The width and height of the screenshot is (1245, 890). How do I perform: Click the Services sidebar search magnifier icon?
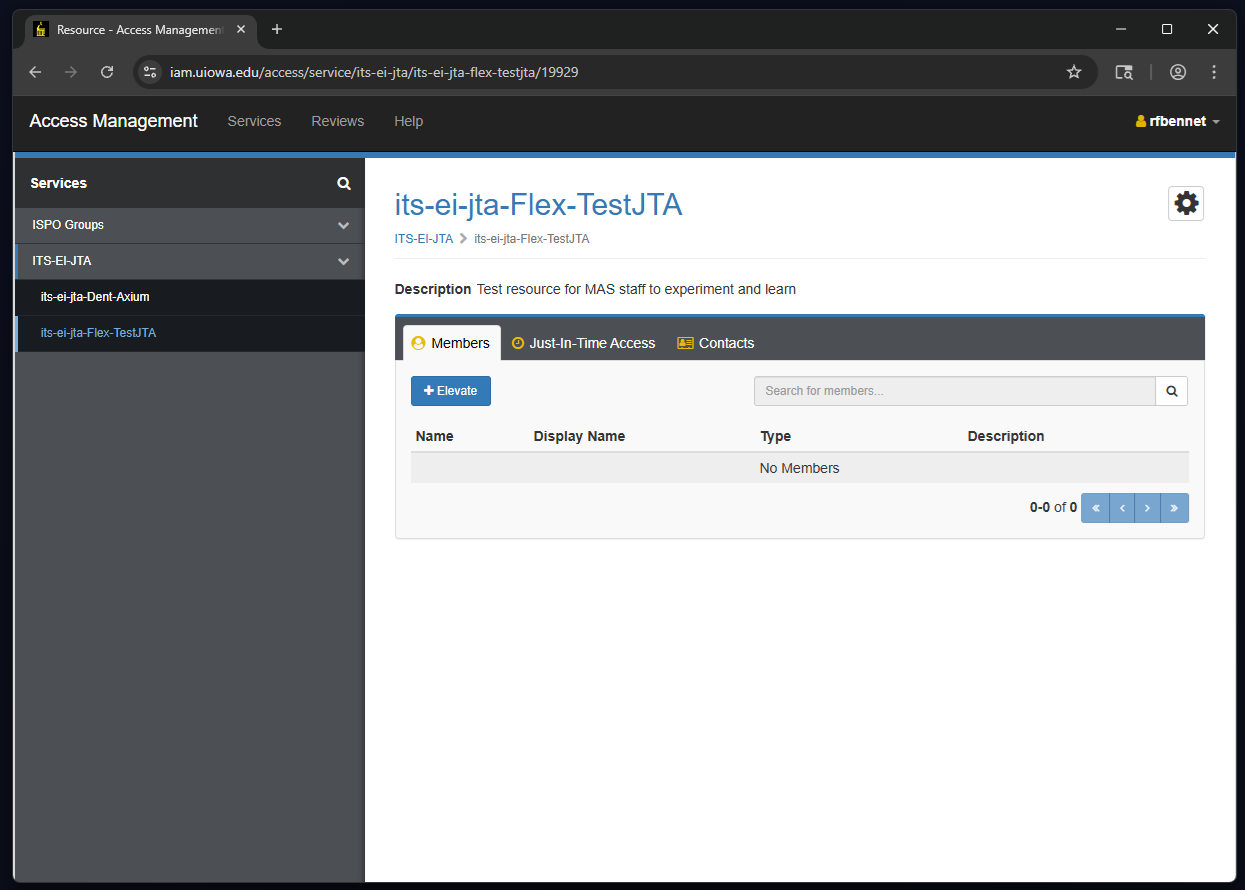click(344, 183)
